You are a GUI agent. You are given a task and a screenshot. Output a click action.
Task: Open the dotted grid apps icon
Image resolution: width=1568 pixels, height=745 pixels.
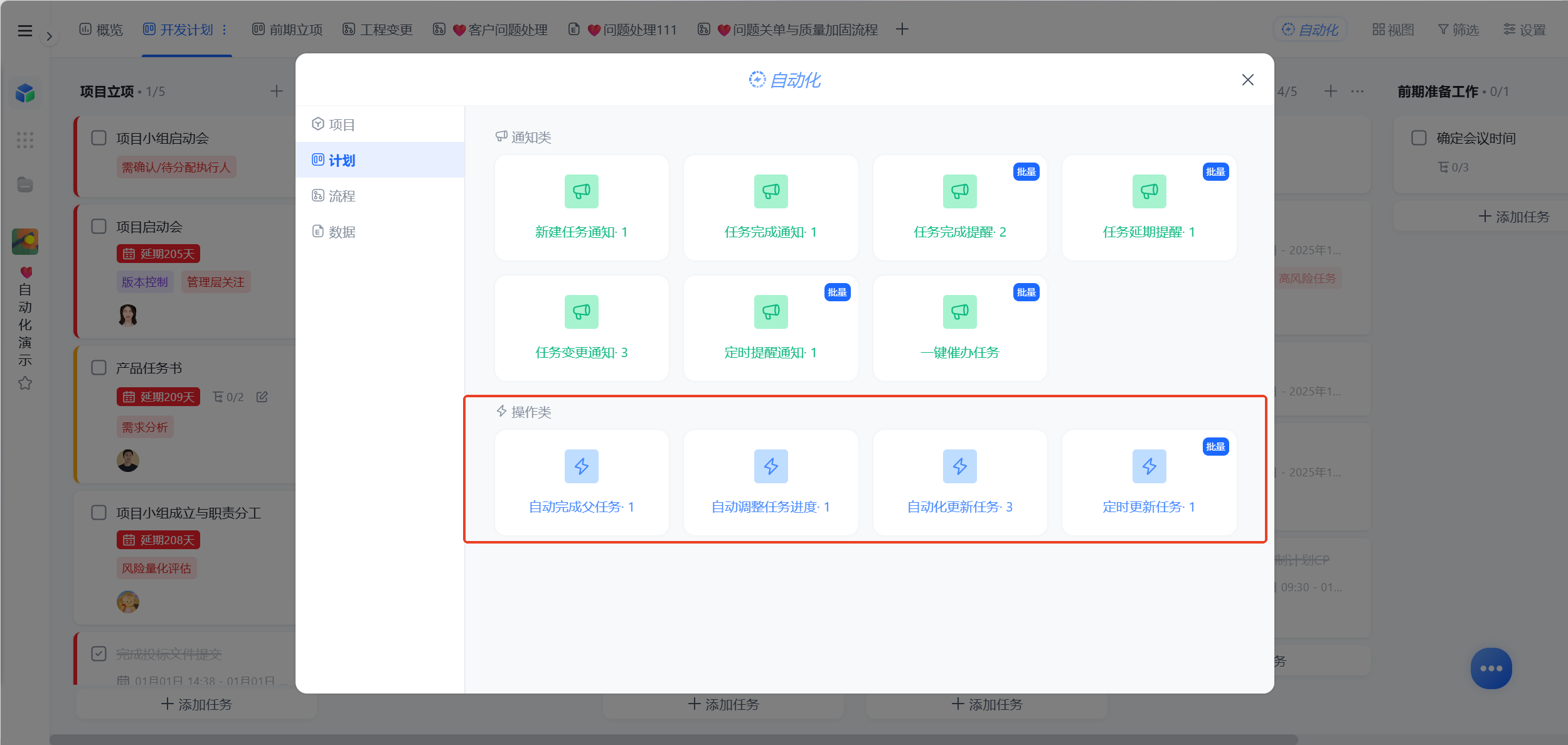point(25,140)
